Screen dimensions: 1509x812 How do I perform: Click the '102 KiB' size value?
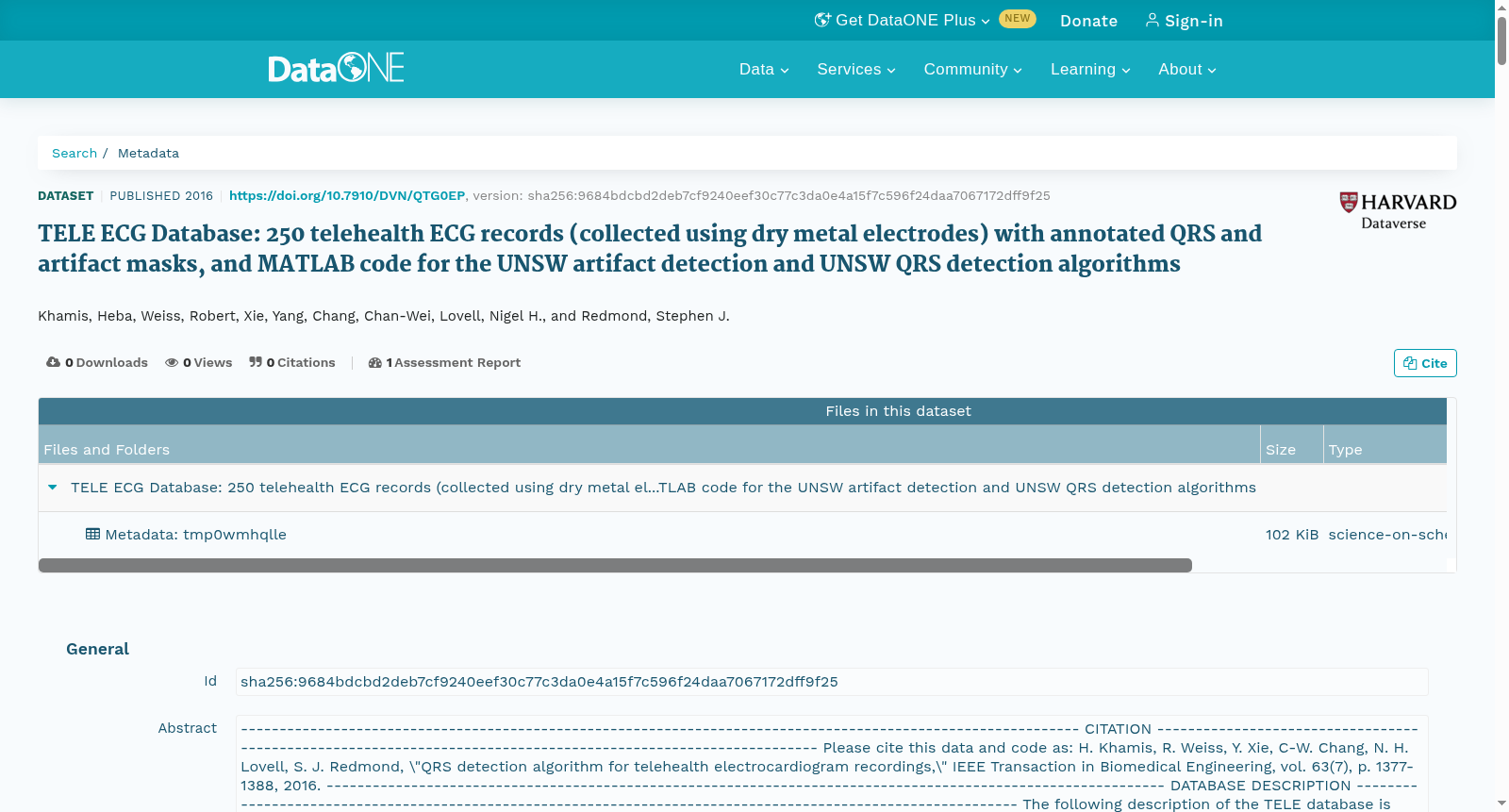click(x=1292, y=535)
